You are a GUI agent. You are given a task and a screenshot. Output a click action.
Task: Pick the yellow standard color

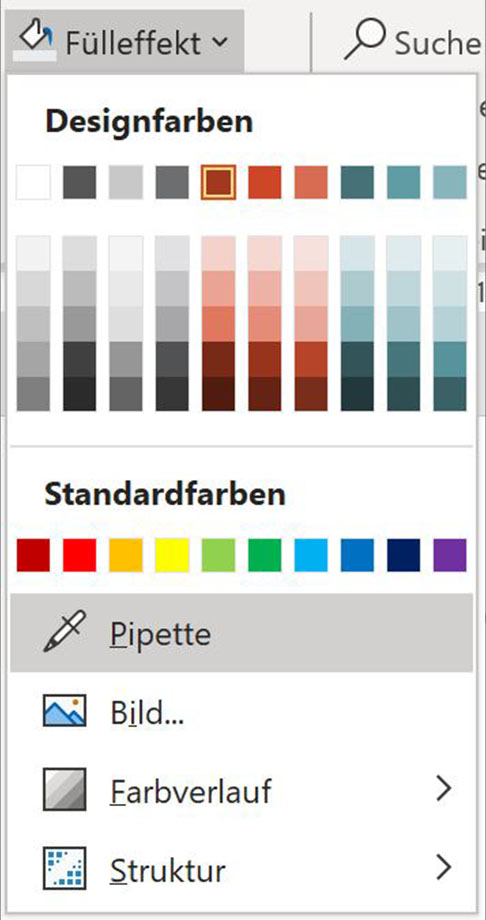point(172,555)
